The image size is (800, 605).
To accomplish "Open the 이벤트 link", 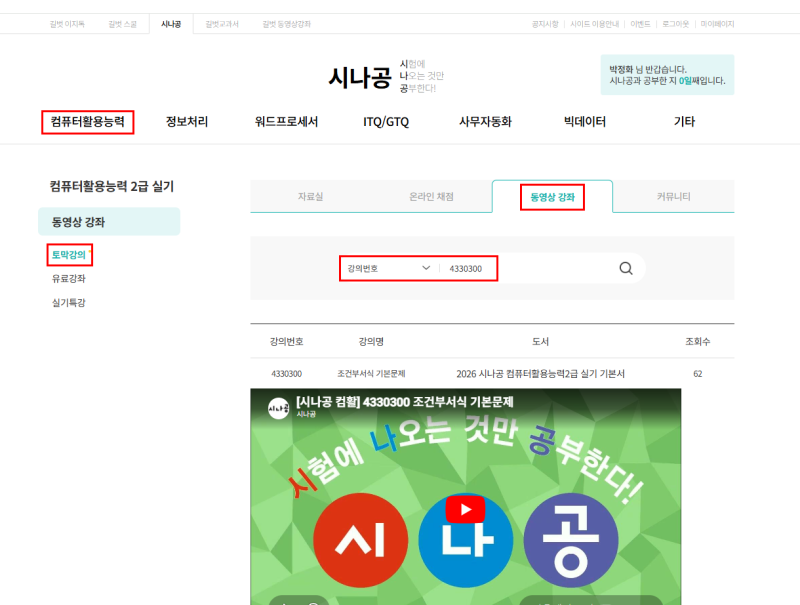I will [x=640, y=24].
